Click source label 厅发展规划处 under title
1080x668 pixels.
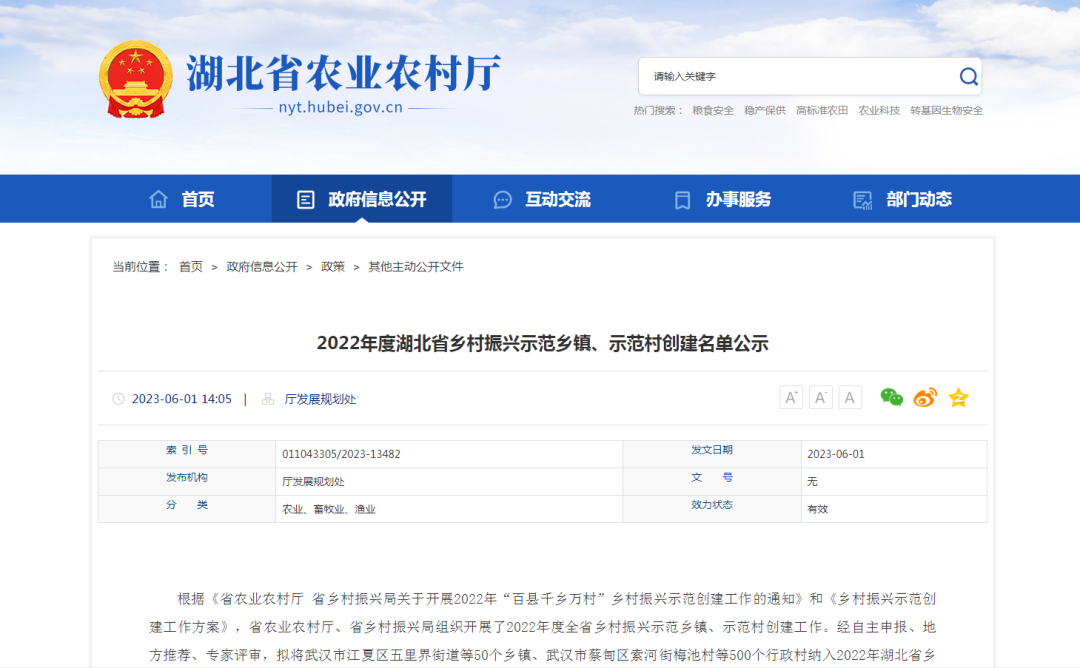[x=320, y=399]
